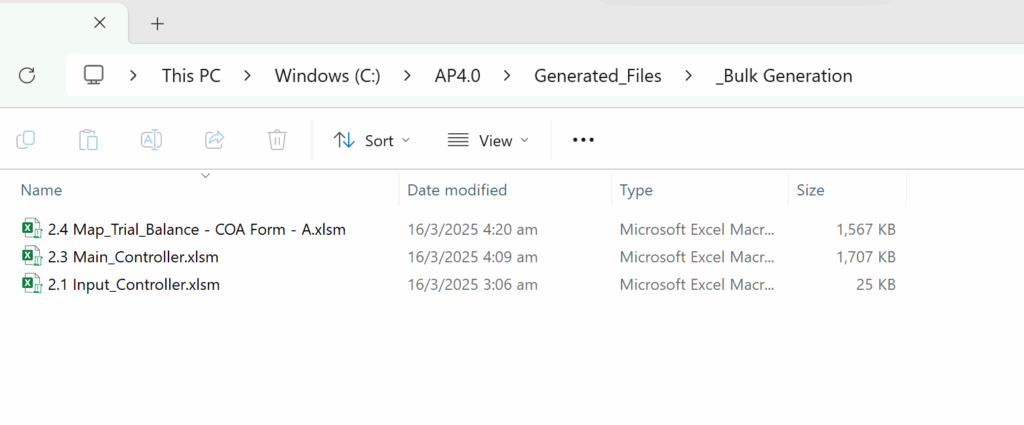Select the 2.3 Main_Controller.xlsm Excel file icon

(x=32, y=257)
